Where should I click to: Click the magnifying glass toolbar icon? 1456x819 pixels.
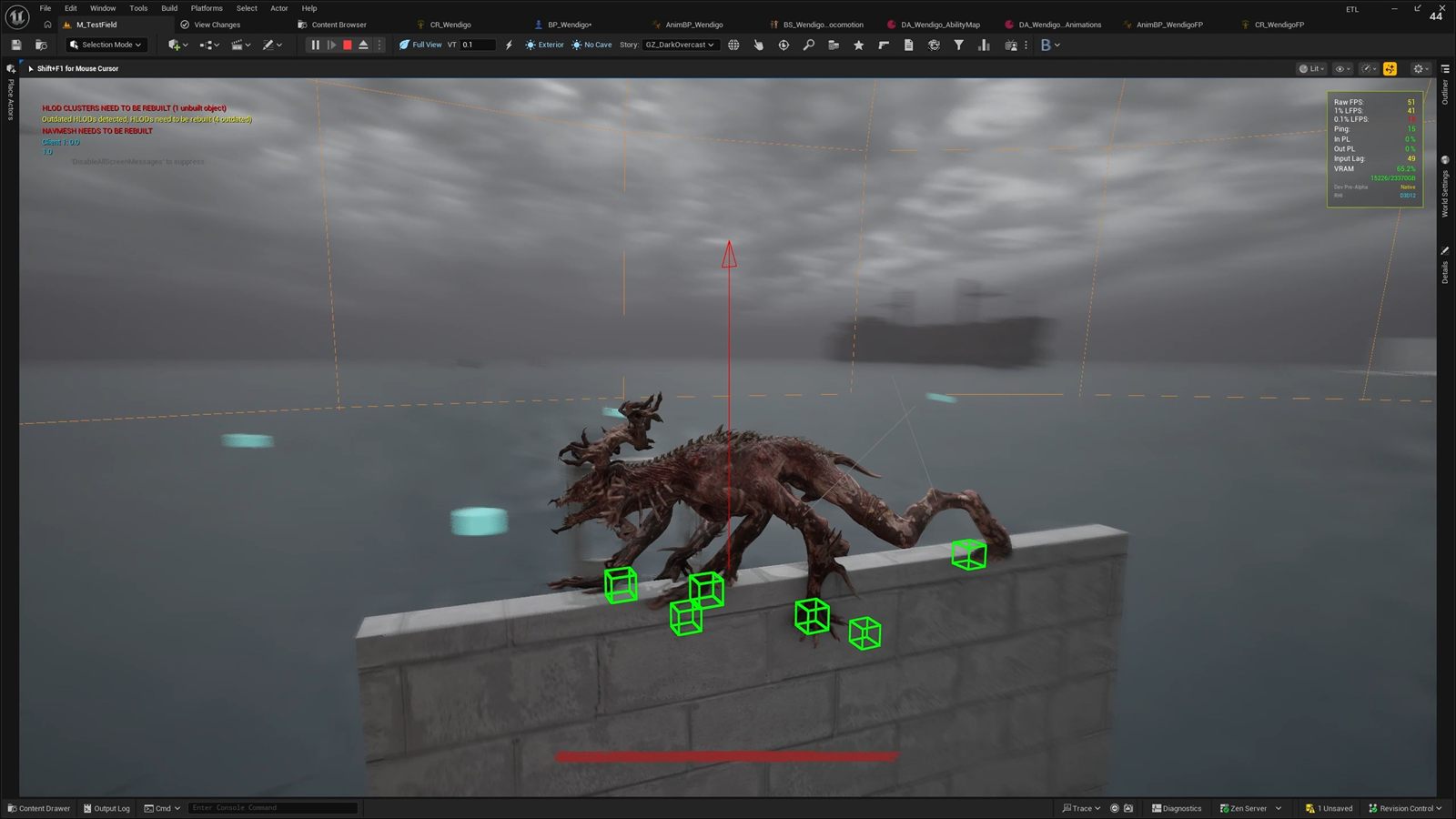808,45
